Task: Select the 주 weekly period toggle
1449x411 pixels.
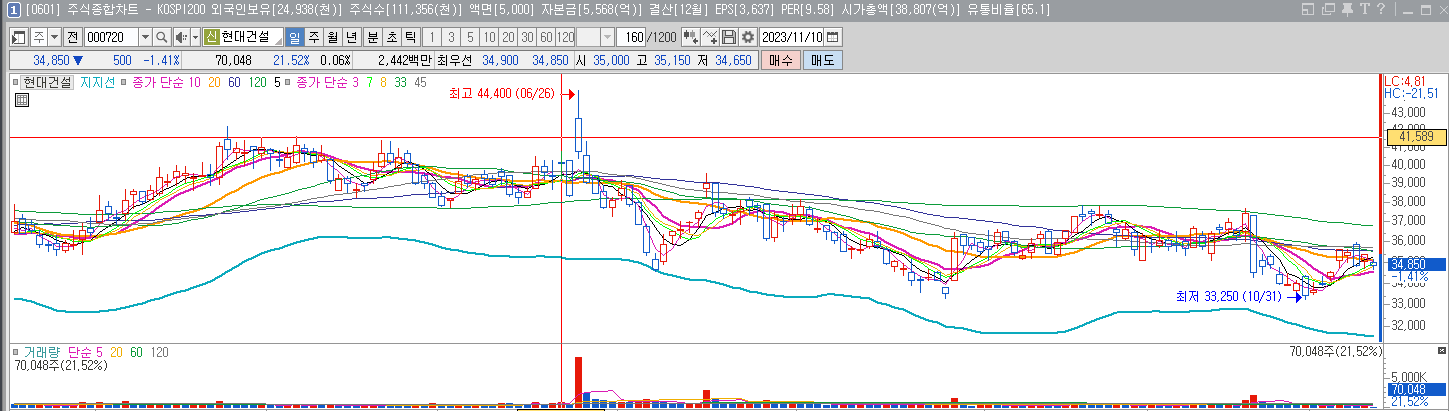Action: pyautogui.click(x=314, y=37)
